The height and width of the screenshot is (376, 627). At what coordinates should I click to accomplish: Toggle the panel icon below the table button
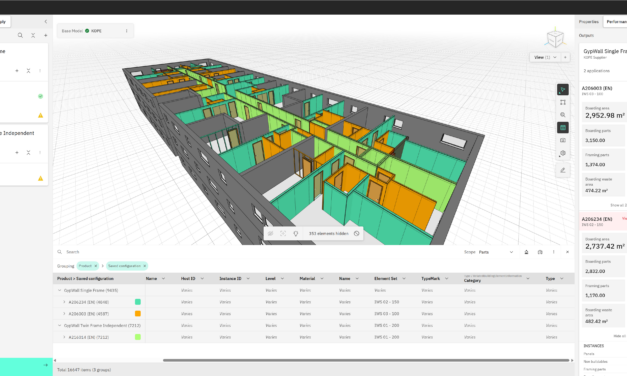(563, 140)
